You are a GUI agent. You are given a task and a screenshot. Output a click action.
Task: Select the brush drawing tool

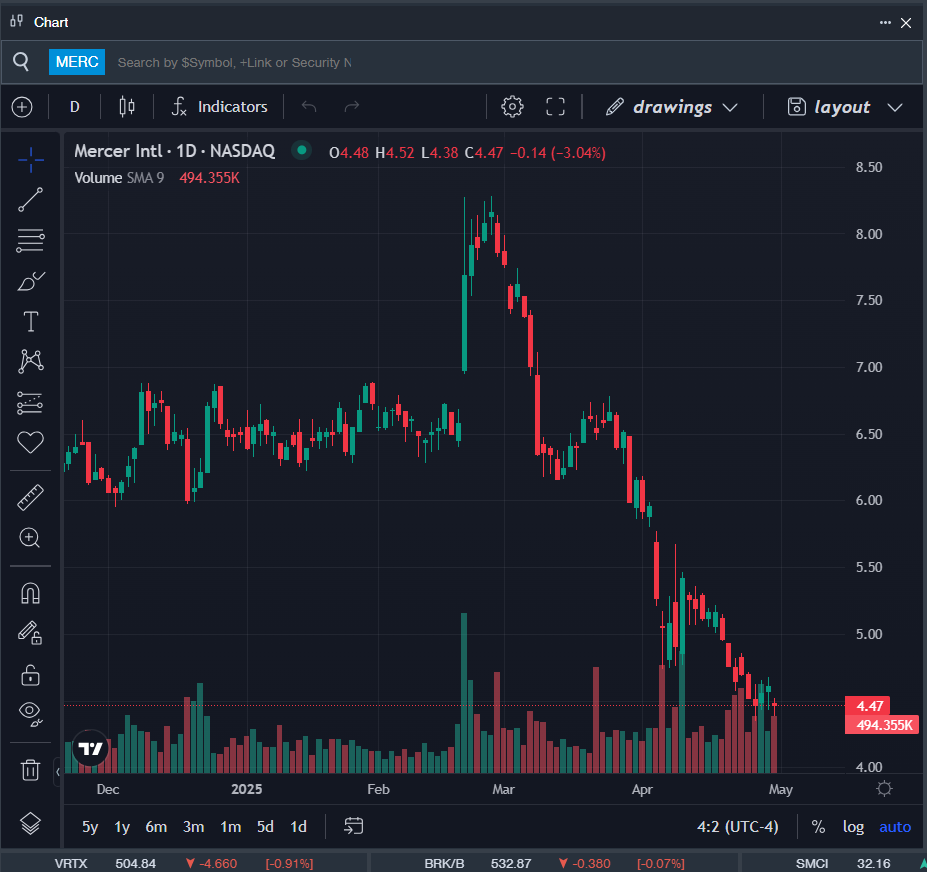[x=31, y=281]
